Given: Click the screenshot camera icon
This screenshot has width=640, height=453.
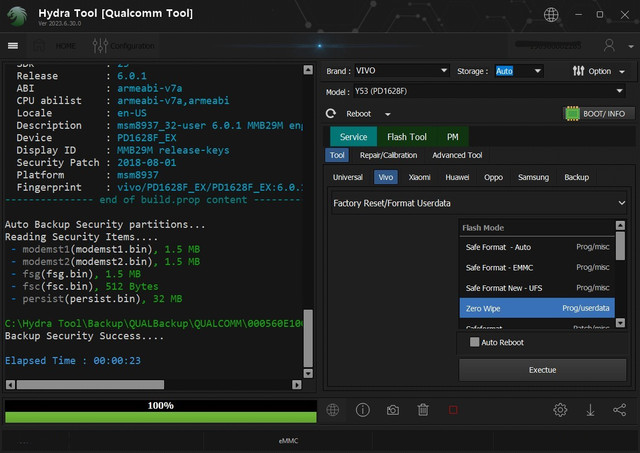Looking at the screenshot, I should coord(393,410).
